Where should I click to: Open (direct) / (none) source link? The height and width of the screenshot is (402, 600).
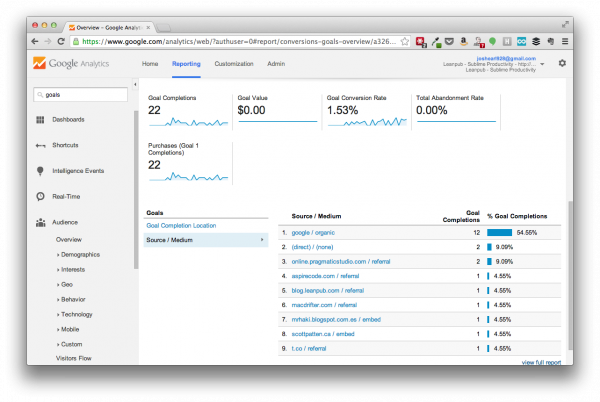tap(312, 247)
